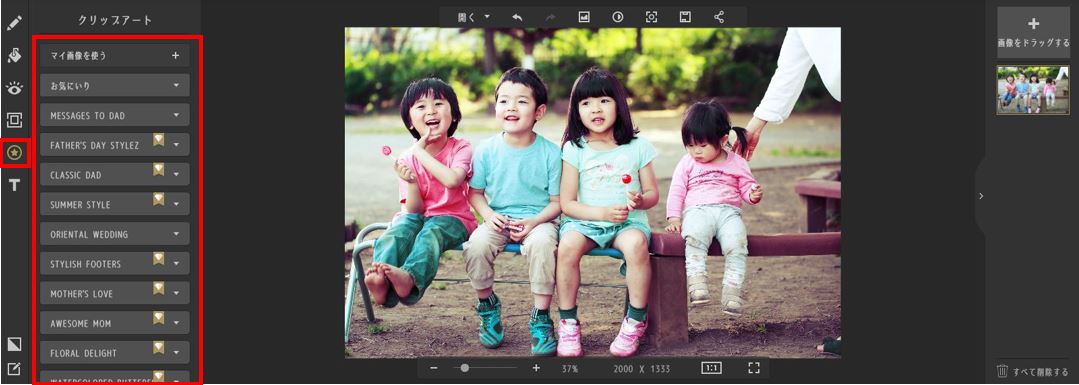Select the CLASSIC DAD category label

click(76, 175)
